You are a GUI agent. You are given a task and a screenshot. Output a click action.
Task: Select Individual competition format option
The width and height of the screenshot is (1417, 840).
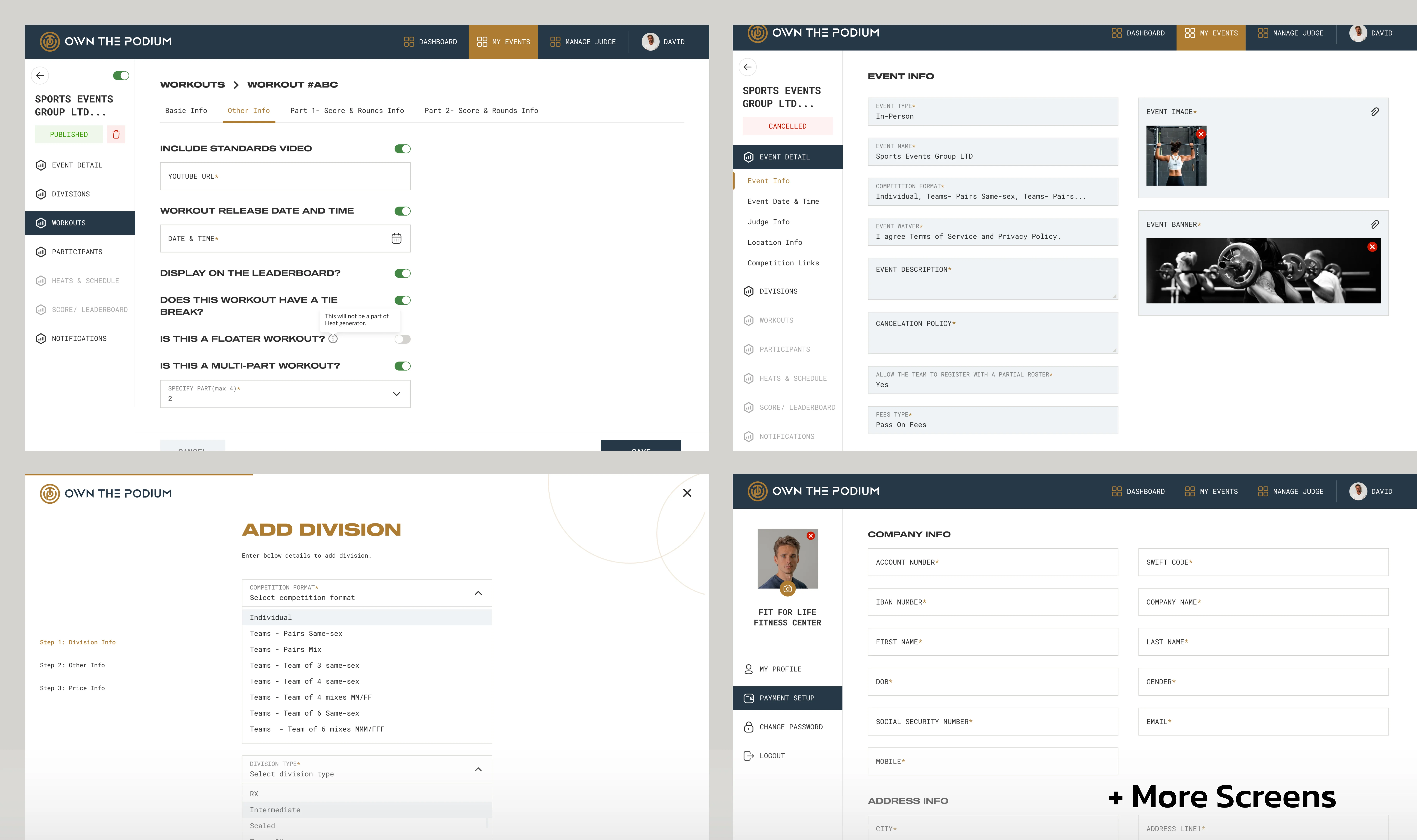coord(367,618)
